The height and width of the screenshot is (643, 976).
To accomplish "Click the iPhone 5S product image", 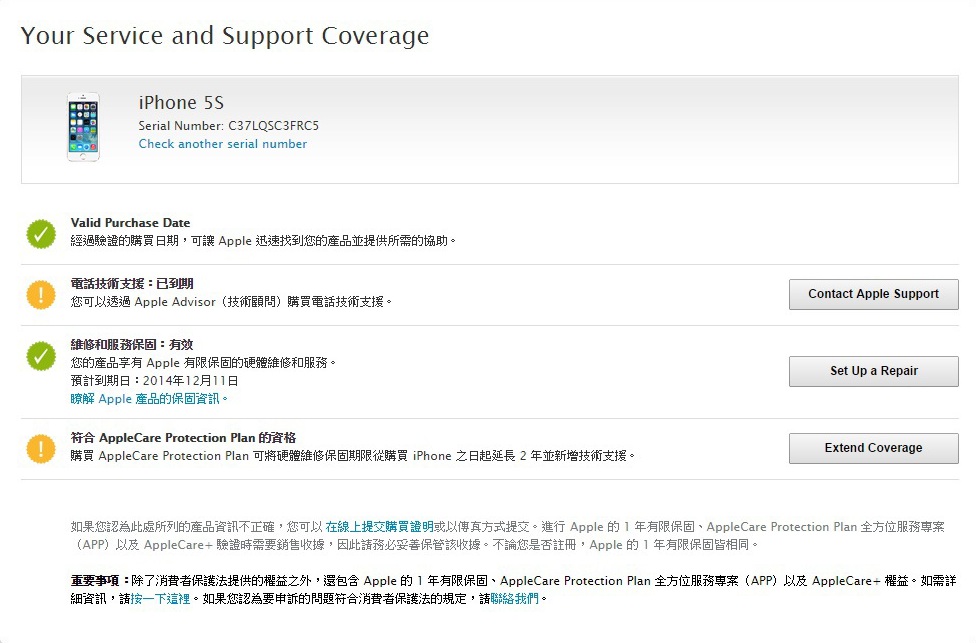I will coord(83,127).
